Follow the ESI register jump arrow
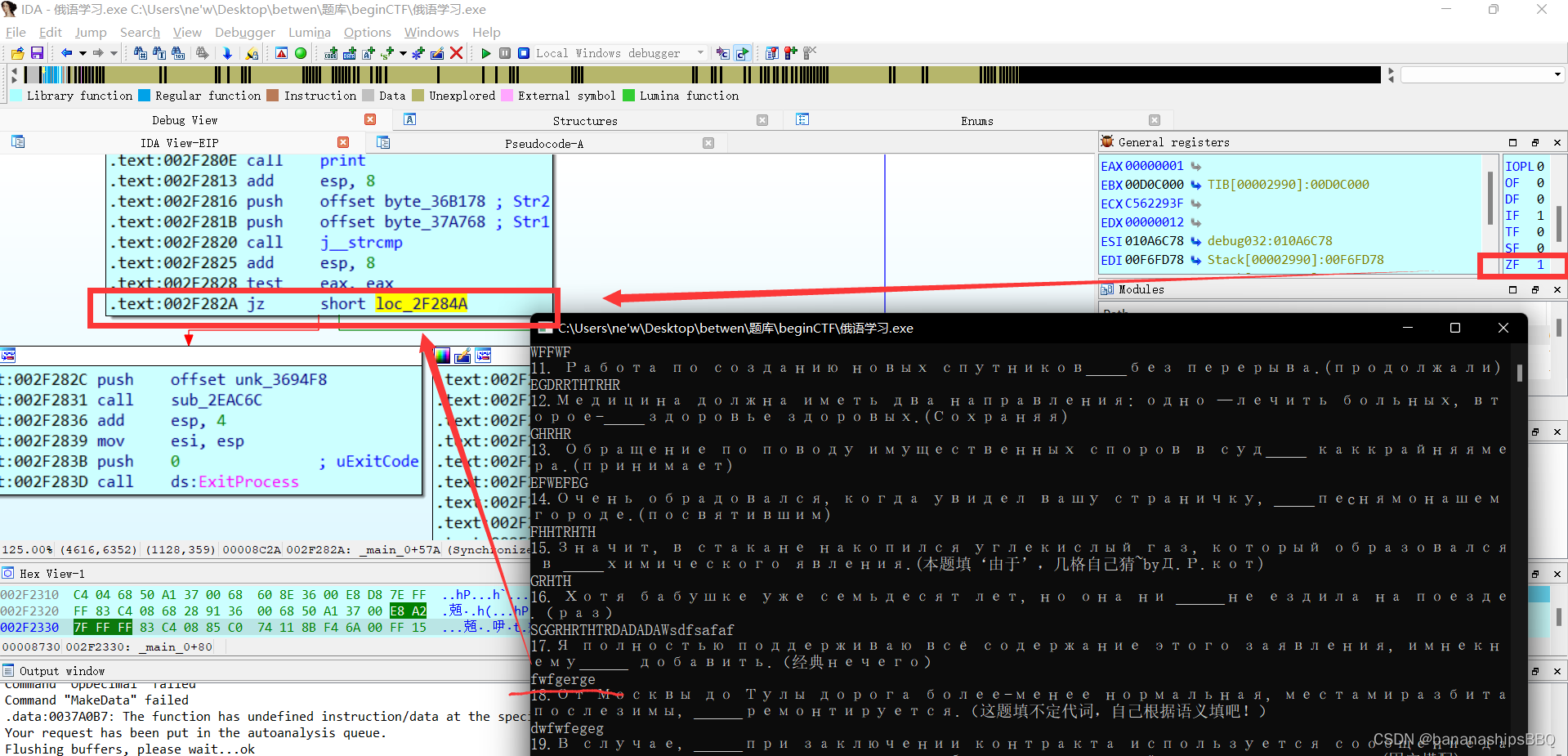 (1195, 241)
